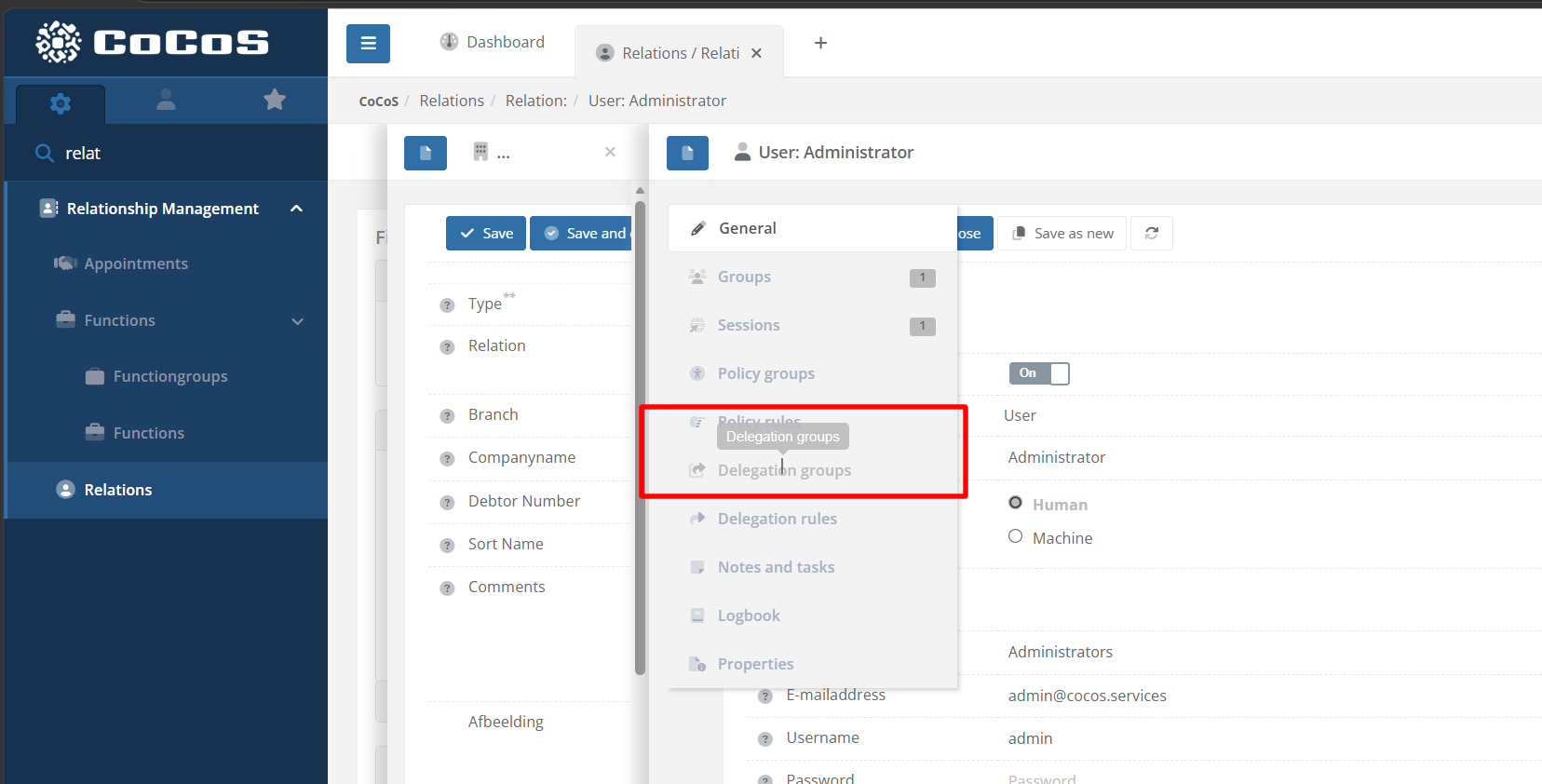Collapse the Relationship Management section
The width and height of the screenshot is (1542, 784).
point(296,209)
